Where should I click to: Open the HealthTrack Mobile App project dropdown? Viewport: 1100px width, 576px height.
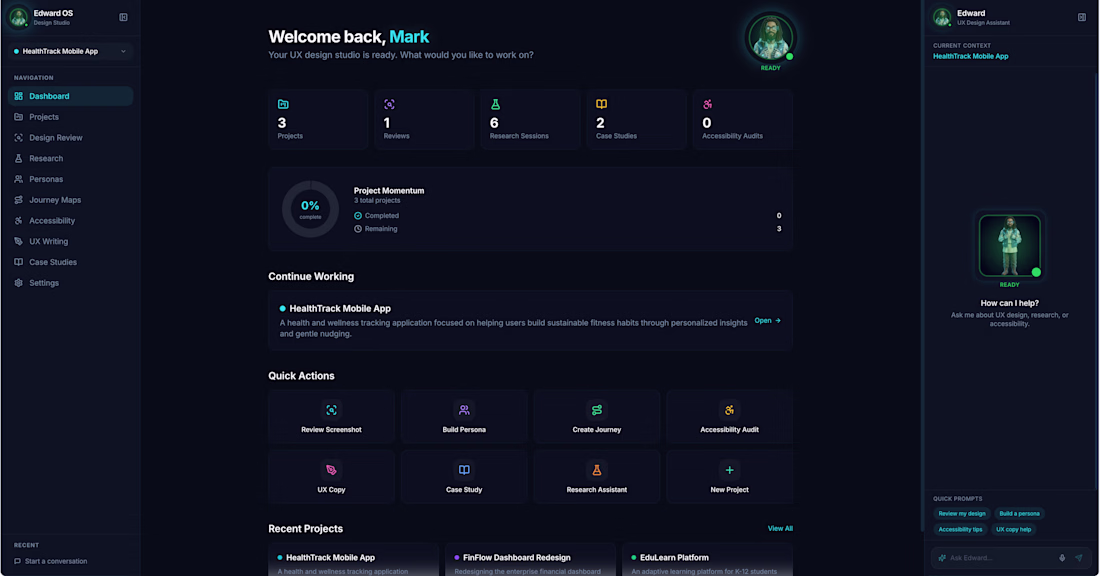[70, 51]
